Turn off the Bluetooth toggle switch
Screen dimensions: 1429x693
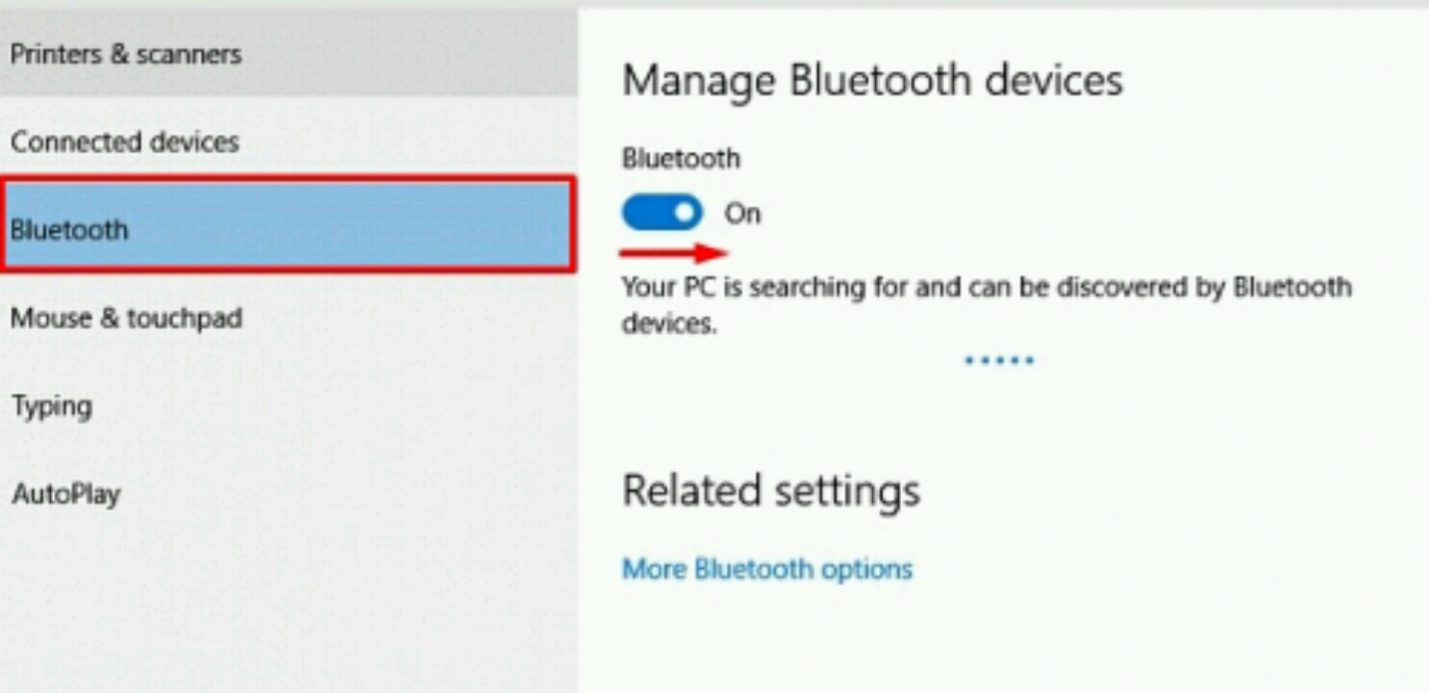[662, 213]
